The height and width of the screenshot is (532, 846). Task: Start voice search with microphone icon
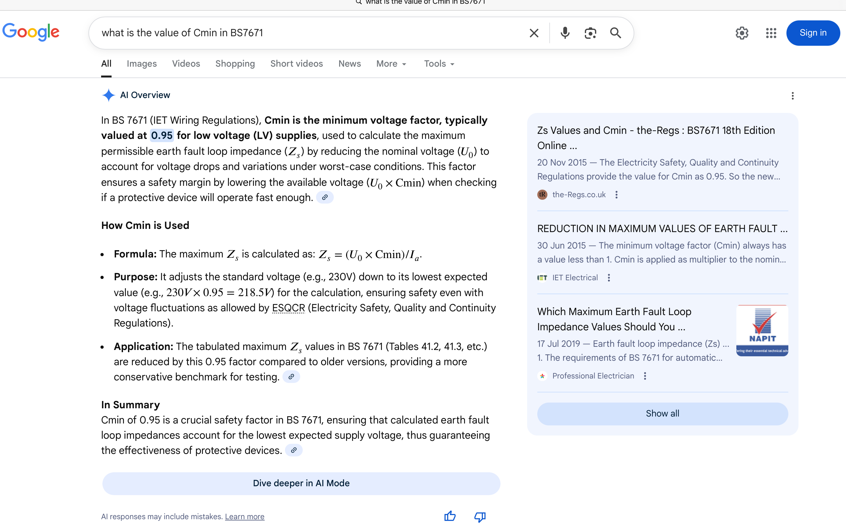click(565, 33)
